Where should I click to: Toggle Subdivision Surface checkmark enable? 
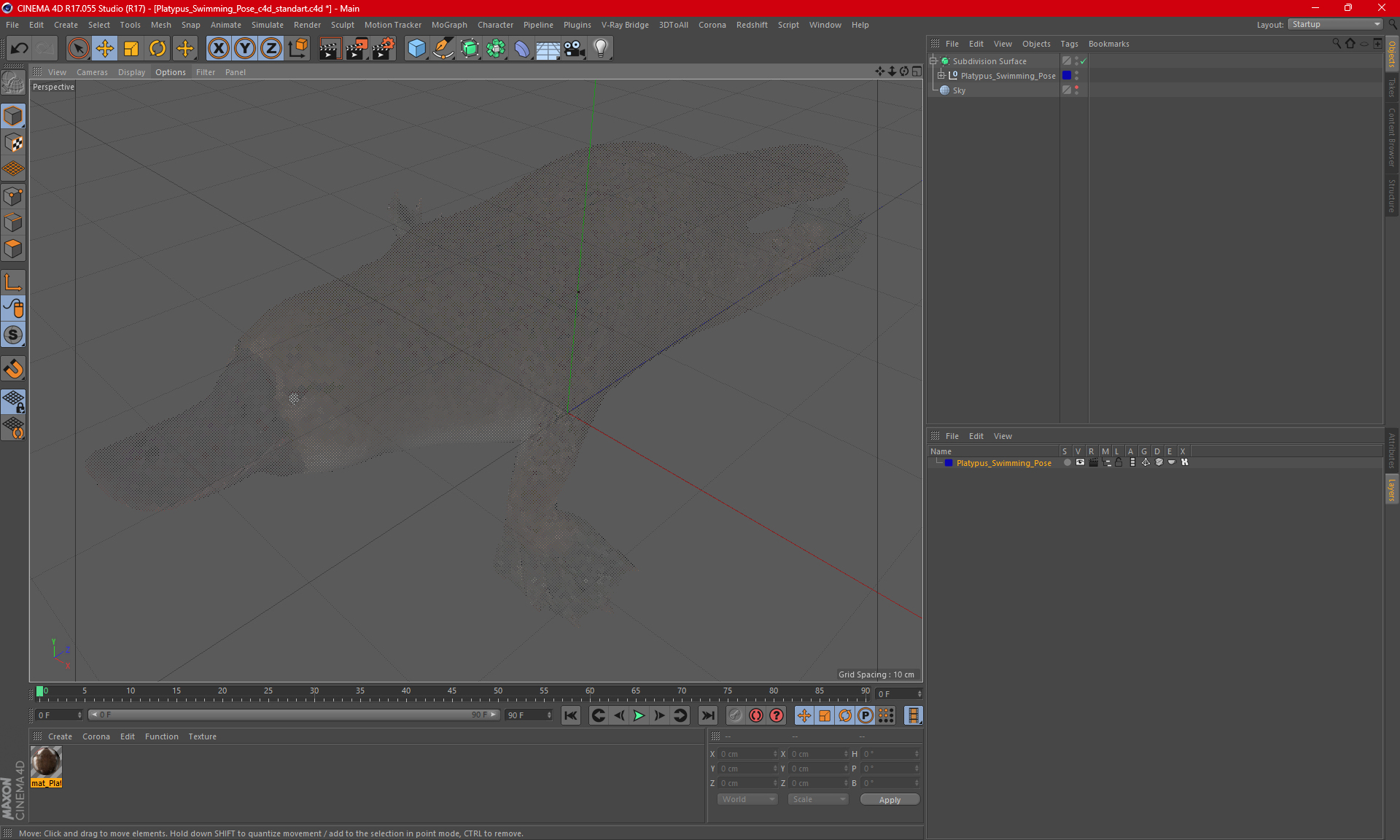[1084, 60]
